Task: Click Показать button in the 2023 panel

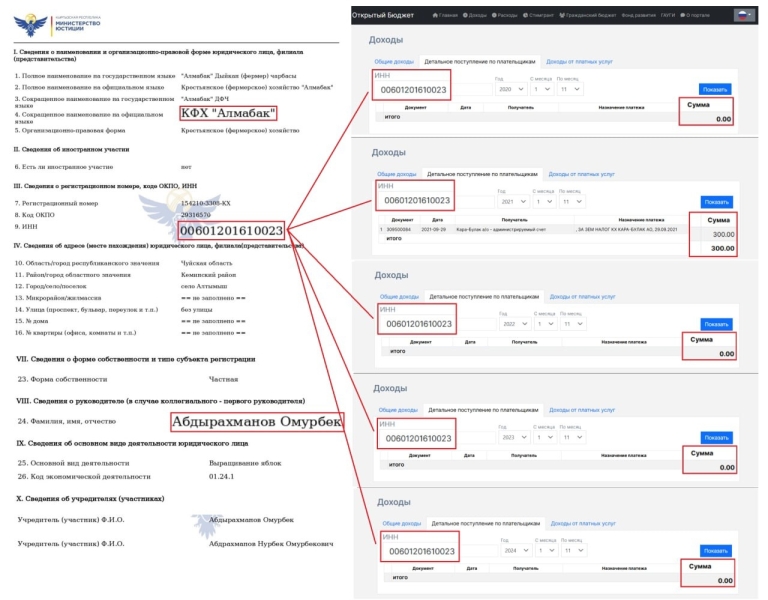Action: click(x=716, y=437)
